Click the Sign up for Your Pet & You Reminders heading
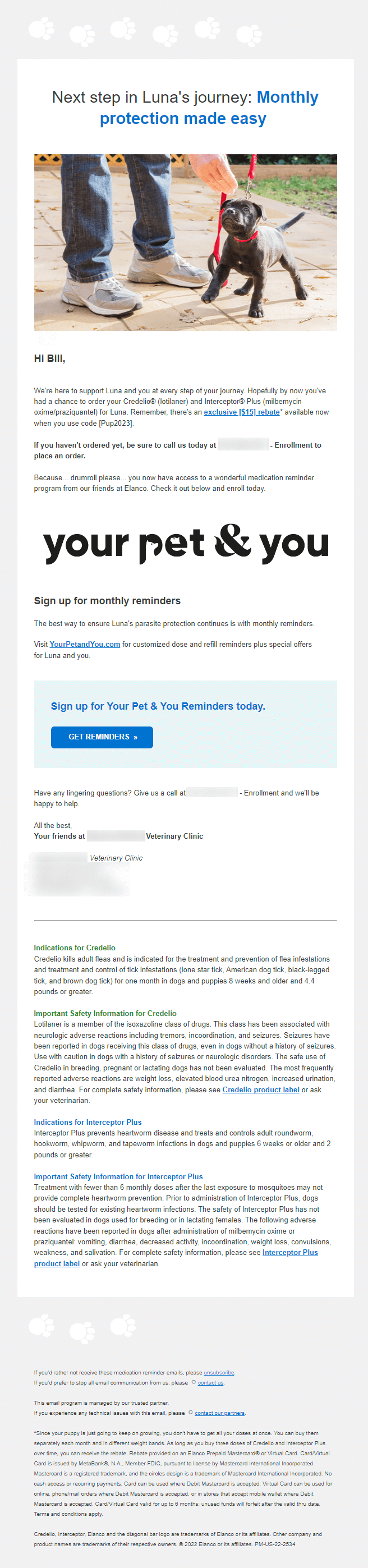This screenshot has width=368, height=1568. click(x=158, y=706)
